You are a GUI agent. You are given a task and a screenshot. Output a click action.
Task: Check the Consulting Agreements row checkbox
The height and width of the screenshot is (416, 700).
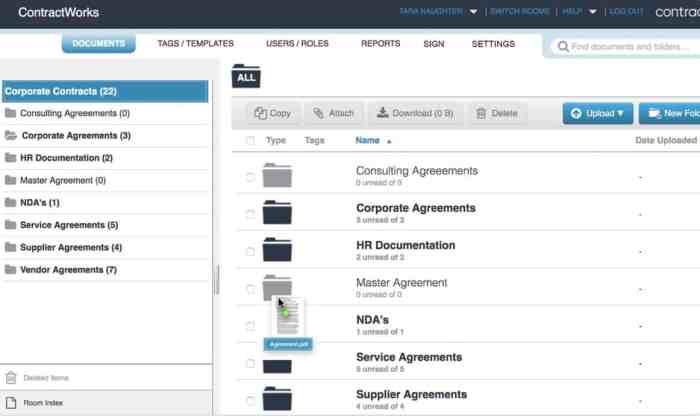[250, 177]
